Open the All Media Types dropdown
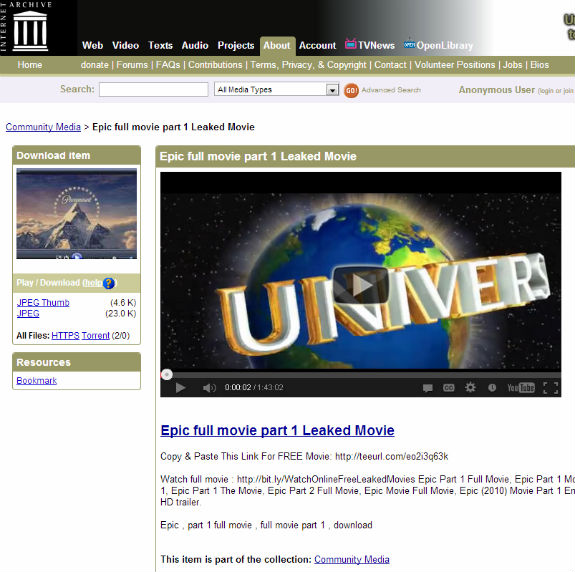 click(276, 89)
